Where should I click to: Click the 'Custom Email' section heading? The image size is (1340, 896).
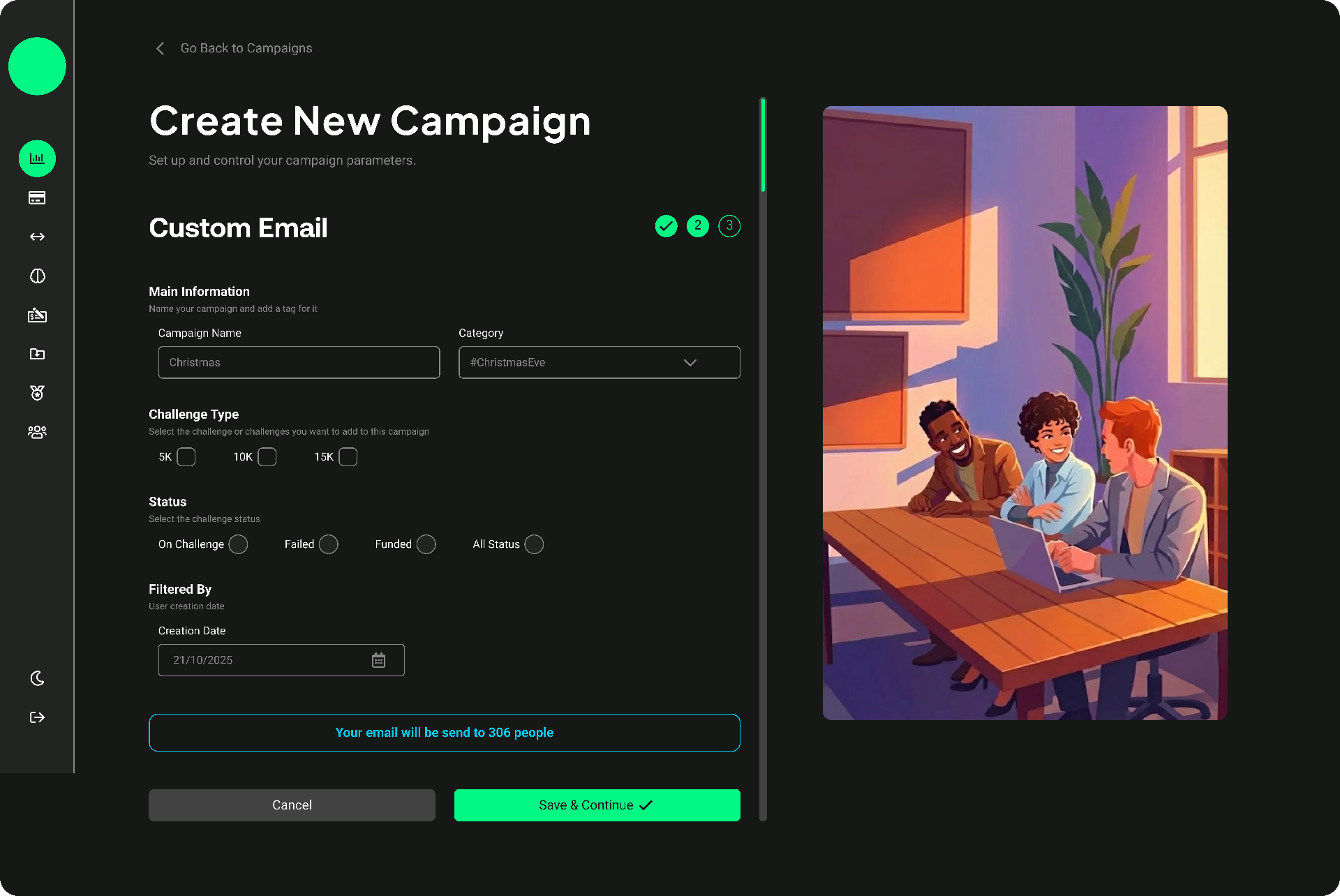pyautogui.click(x=238, y=228)
